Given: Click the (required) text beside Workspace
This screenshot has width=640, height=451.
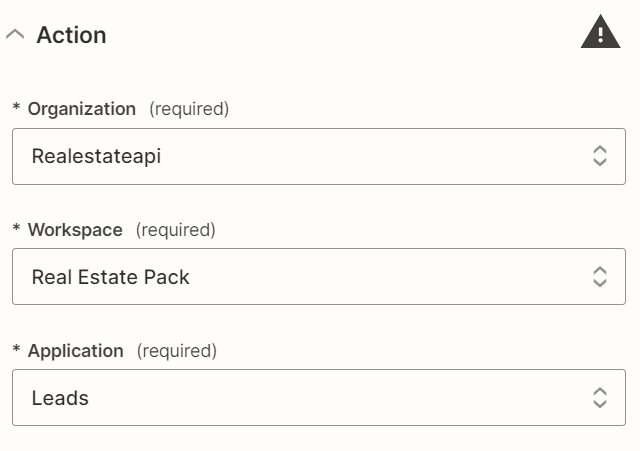Looking at the screenshot, I should [x=176, y=230].
